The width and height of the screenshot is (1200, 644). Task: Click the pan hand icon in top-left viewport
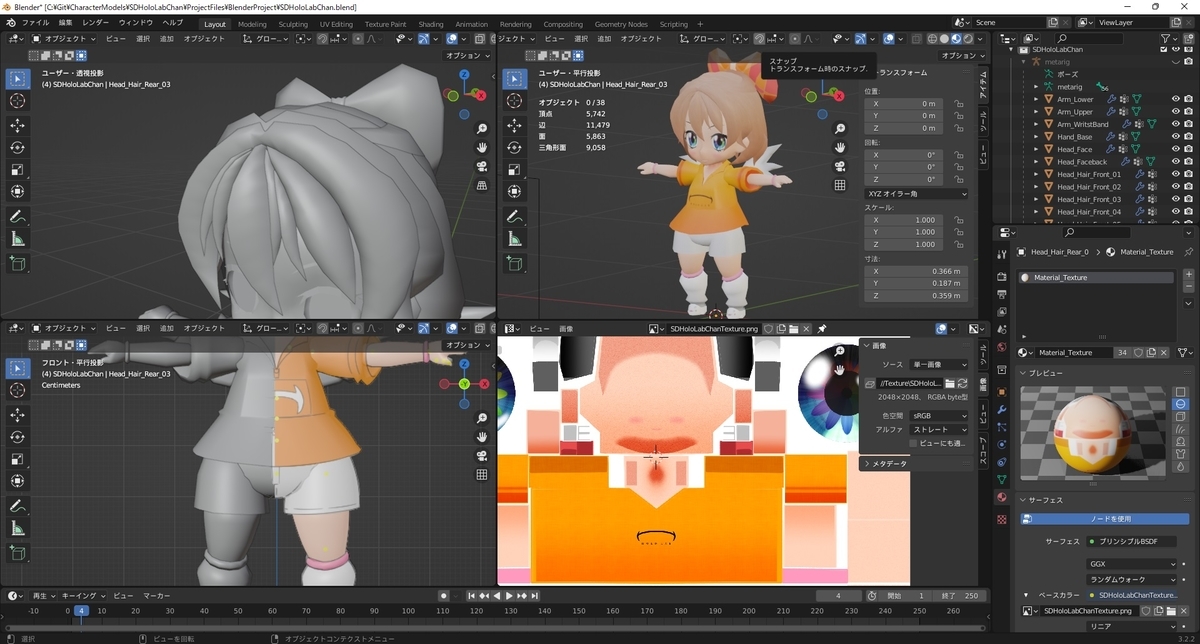[482, 147]
